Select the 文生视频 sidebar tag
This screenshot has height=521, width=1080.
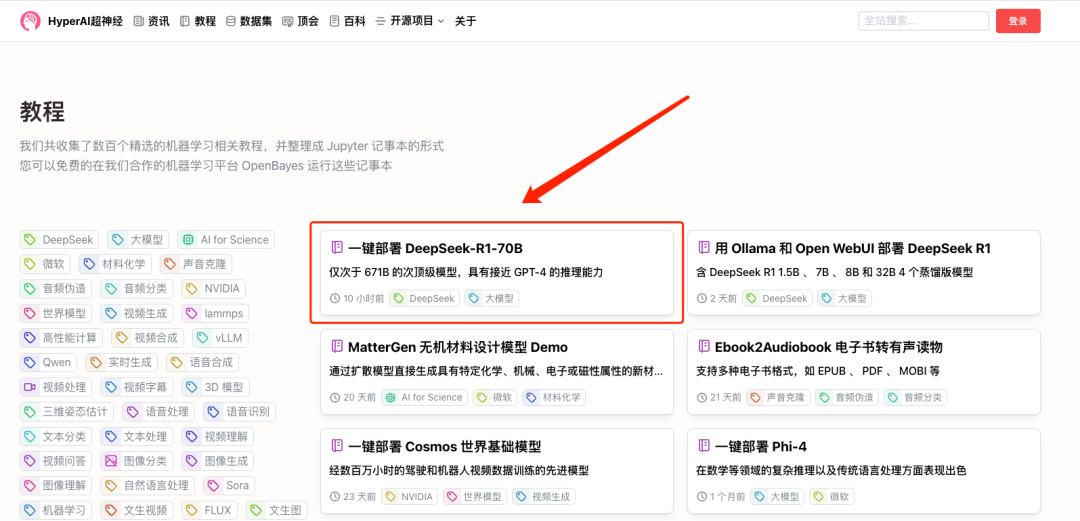click(x=137, y=511)
